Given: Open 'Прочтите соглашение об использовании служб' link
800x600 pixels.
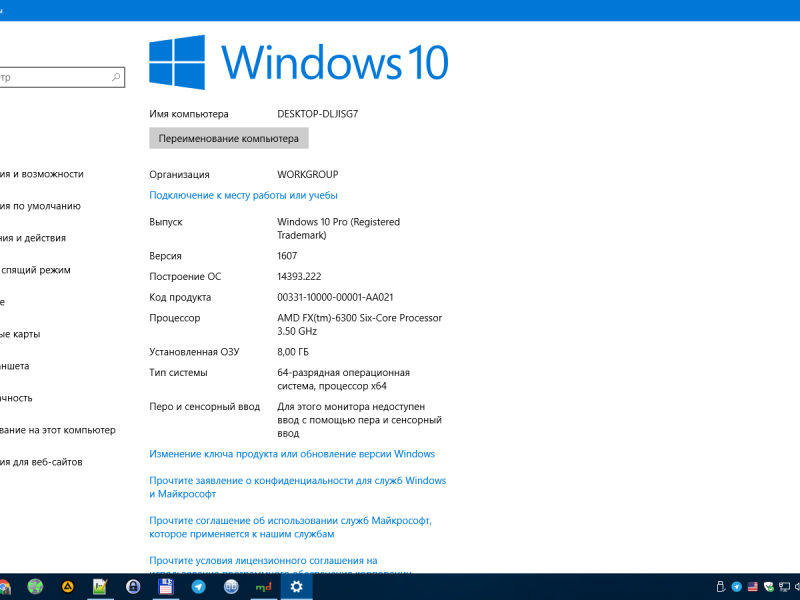Looking at the screenshot, I should 290,527.
